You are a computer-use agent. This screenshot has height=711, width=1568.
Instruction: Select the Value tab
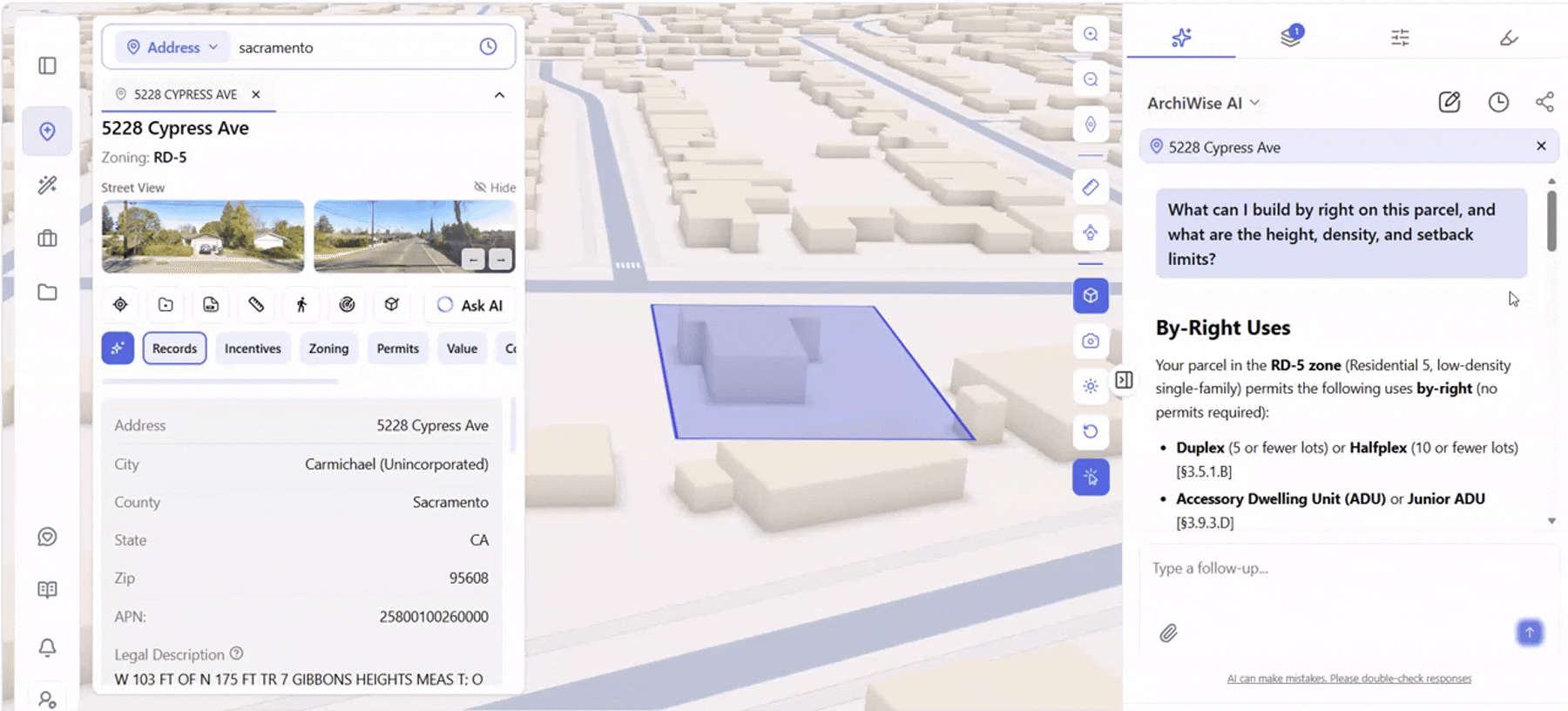[x=462, y=348]
